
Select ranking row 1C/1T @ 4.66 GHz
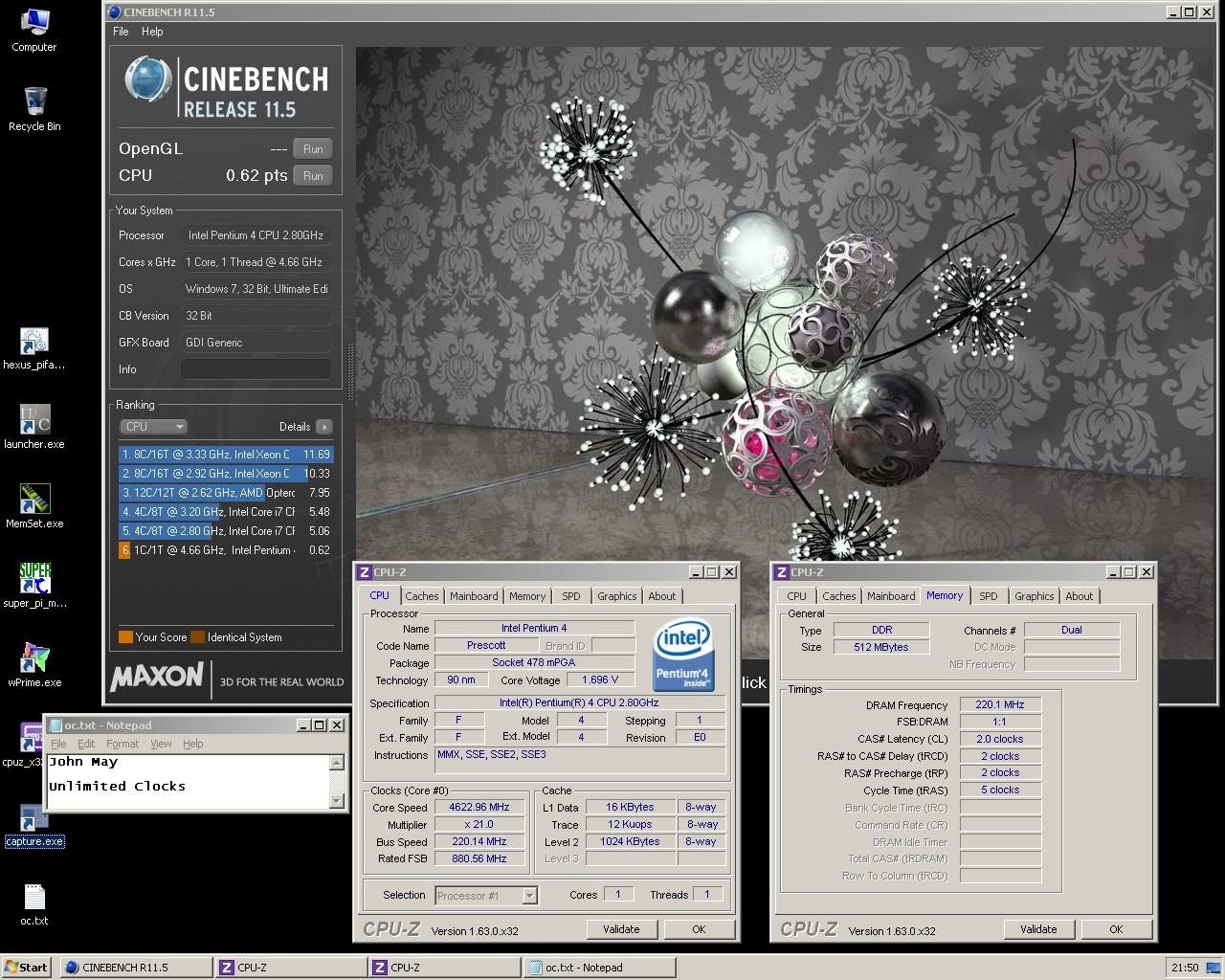pos(226,550)
